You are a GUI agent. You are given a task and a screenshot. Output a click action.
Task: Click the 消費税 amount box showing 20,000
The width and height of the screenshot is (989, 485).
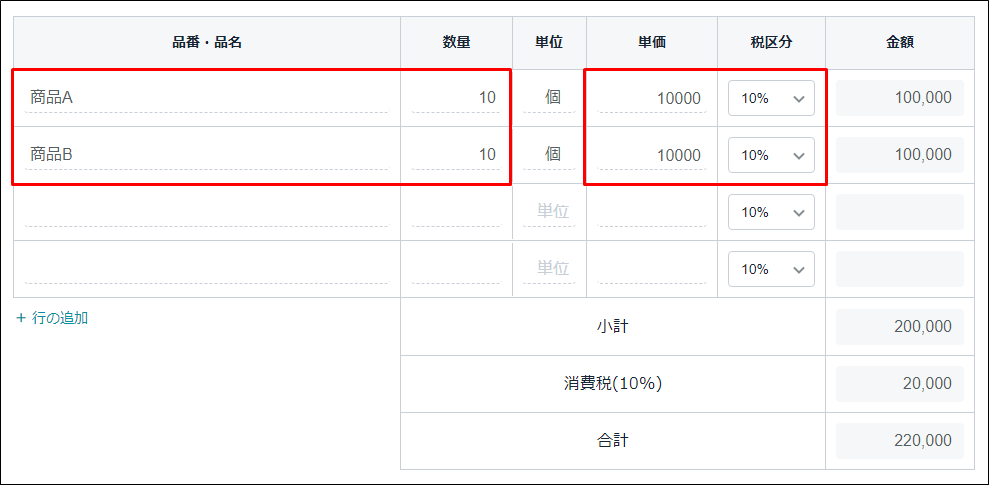(899, 384)
